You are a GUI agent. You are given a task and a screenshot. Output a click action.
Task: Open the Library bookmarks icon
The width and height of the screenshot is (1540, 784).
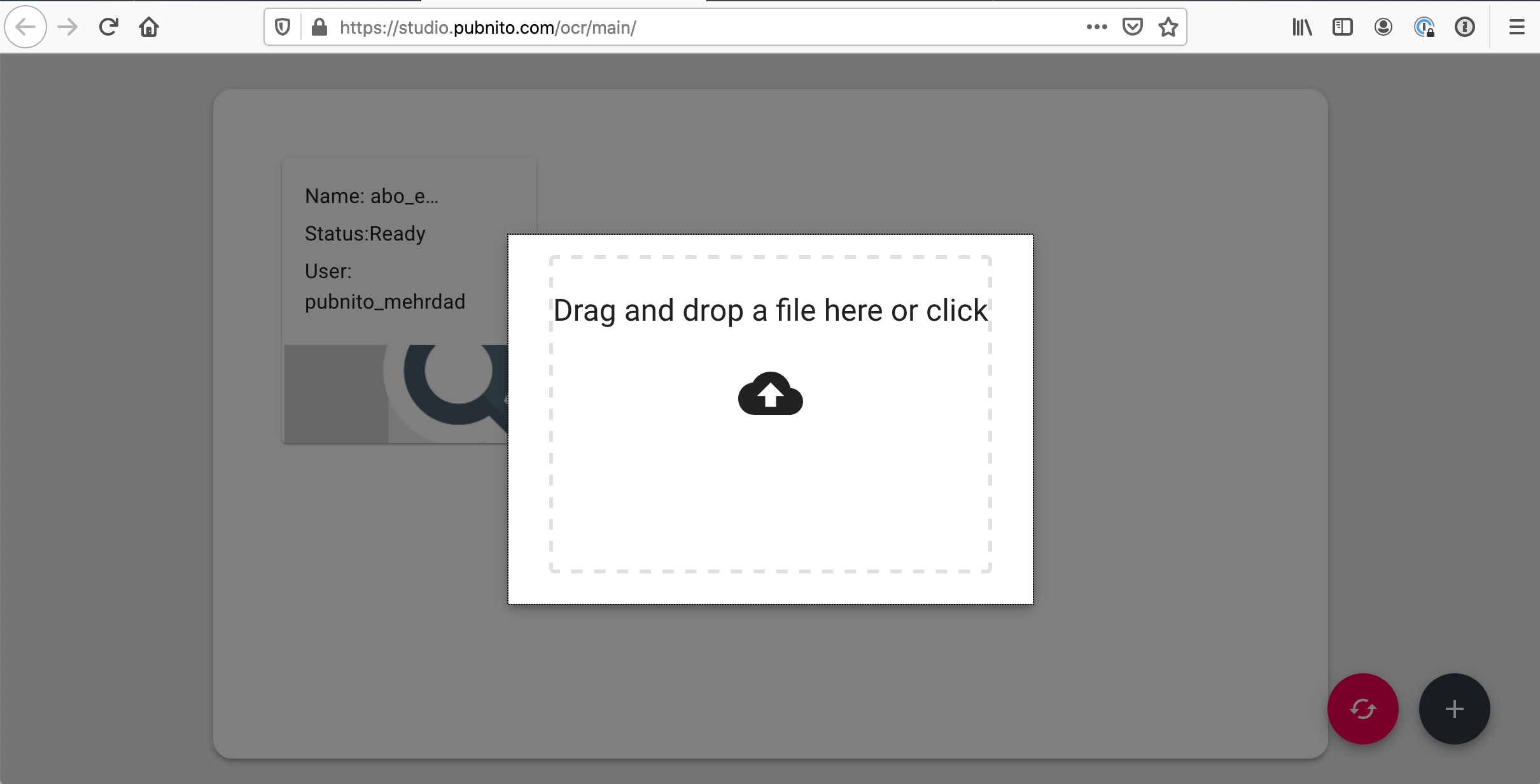tap(1302, 27)
